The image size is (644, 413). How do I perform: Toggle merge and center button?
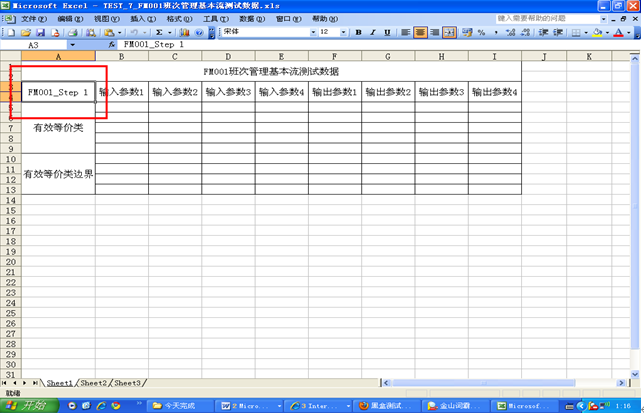click(449, 32)
